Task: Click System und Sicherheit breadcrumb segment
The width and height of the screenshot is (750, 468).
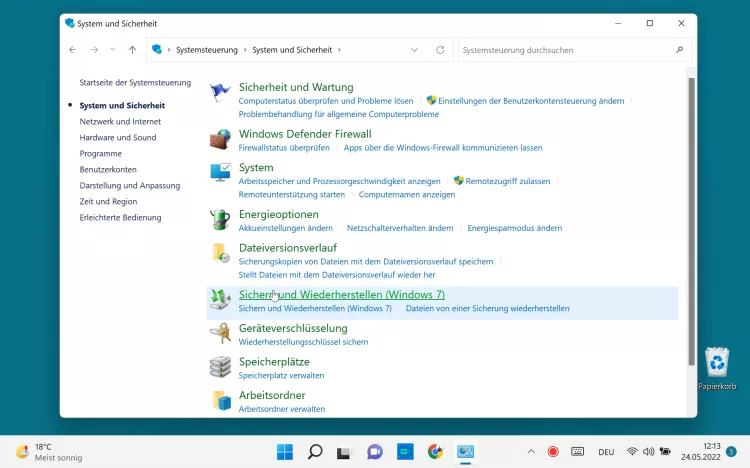Action: (x=292, y=50)
